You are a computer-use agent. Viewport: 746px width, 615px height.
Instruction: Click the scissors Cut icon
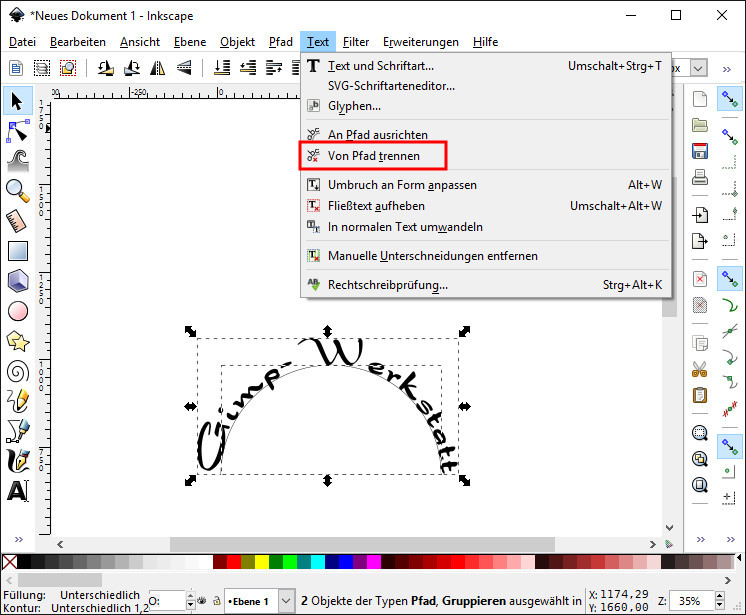click(699, 369)
